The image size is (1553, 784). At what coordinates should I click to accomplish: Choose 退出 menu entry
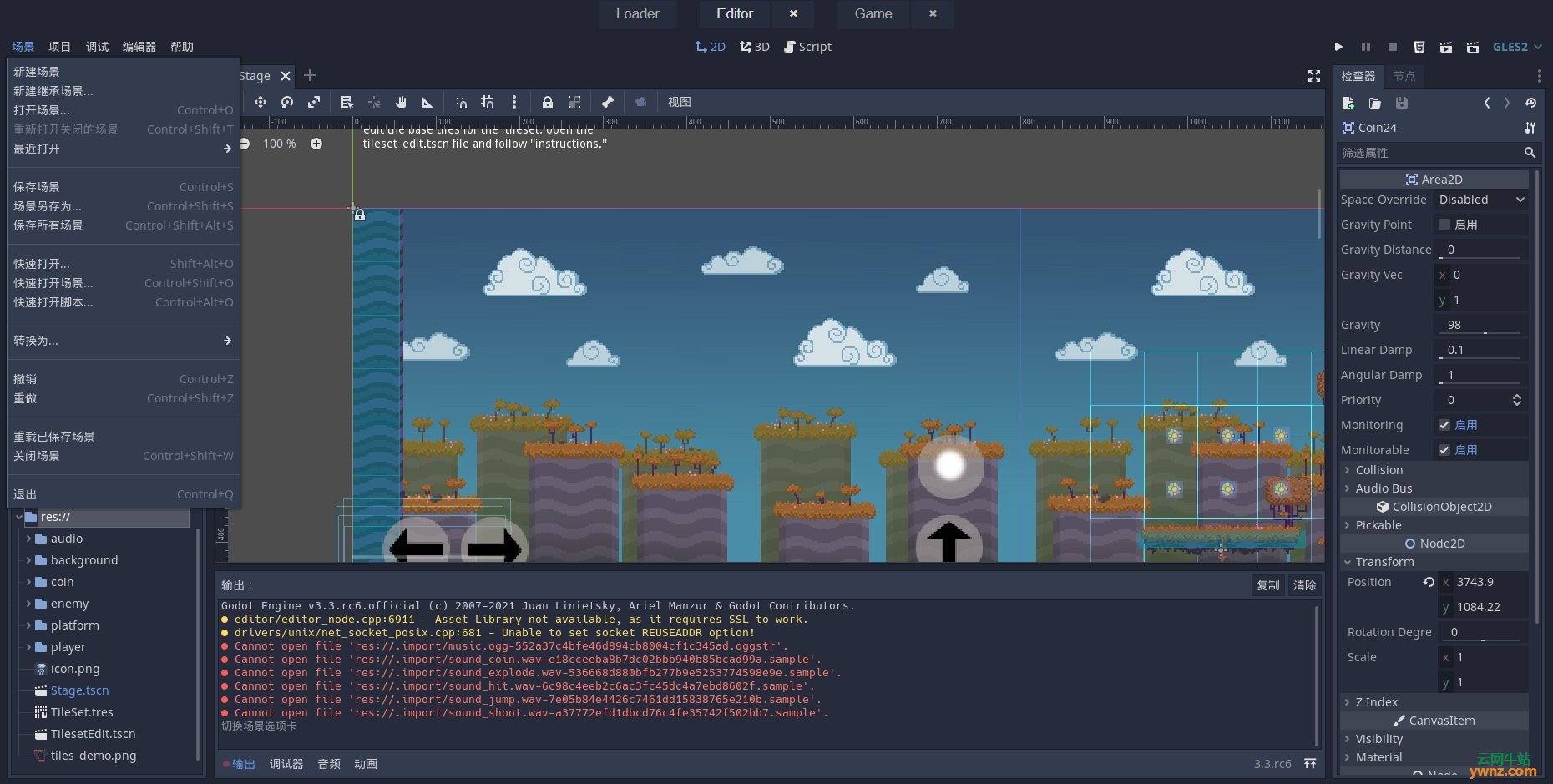[x=124, y=494]
